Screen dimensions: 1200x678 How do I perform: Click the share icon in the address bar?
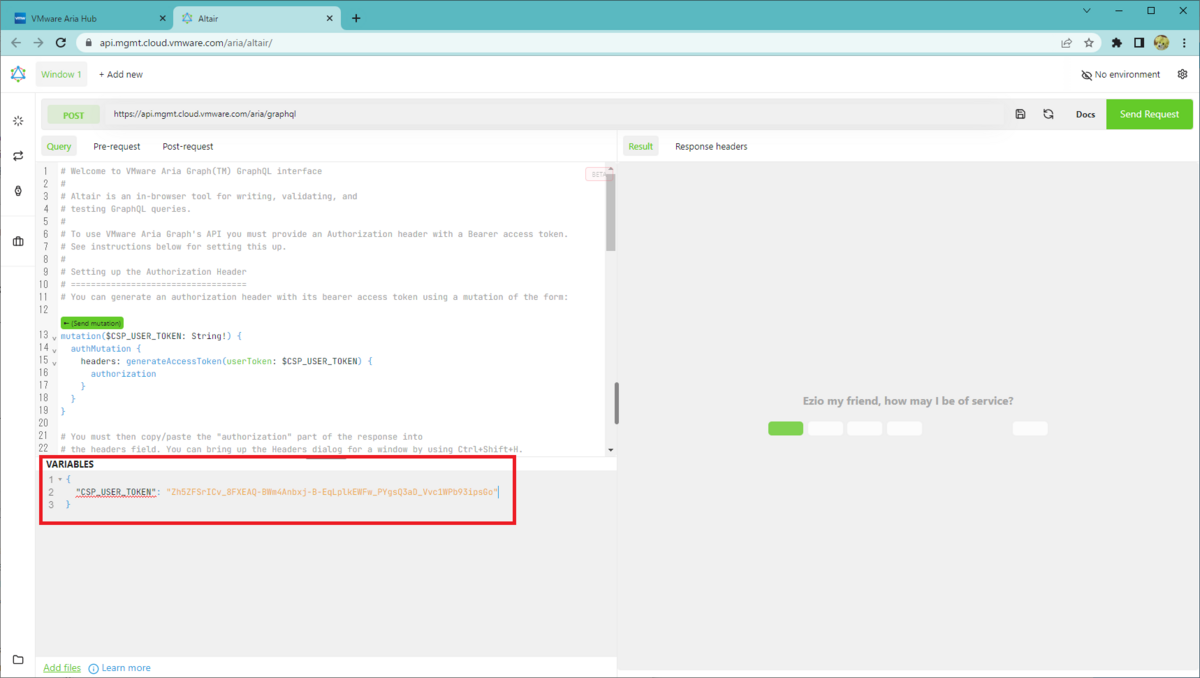tap(1067, 43)
